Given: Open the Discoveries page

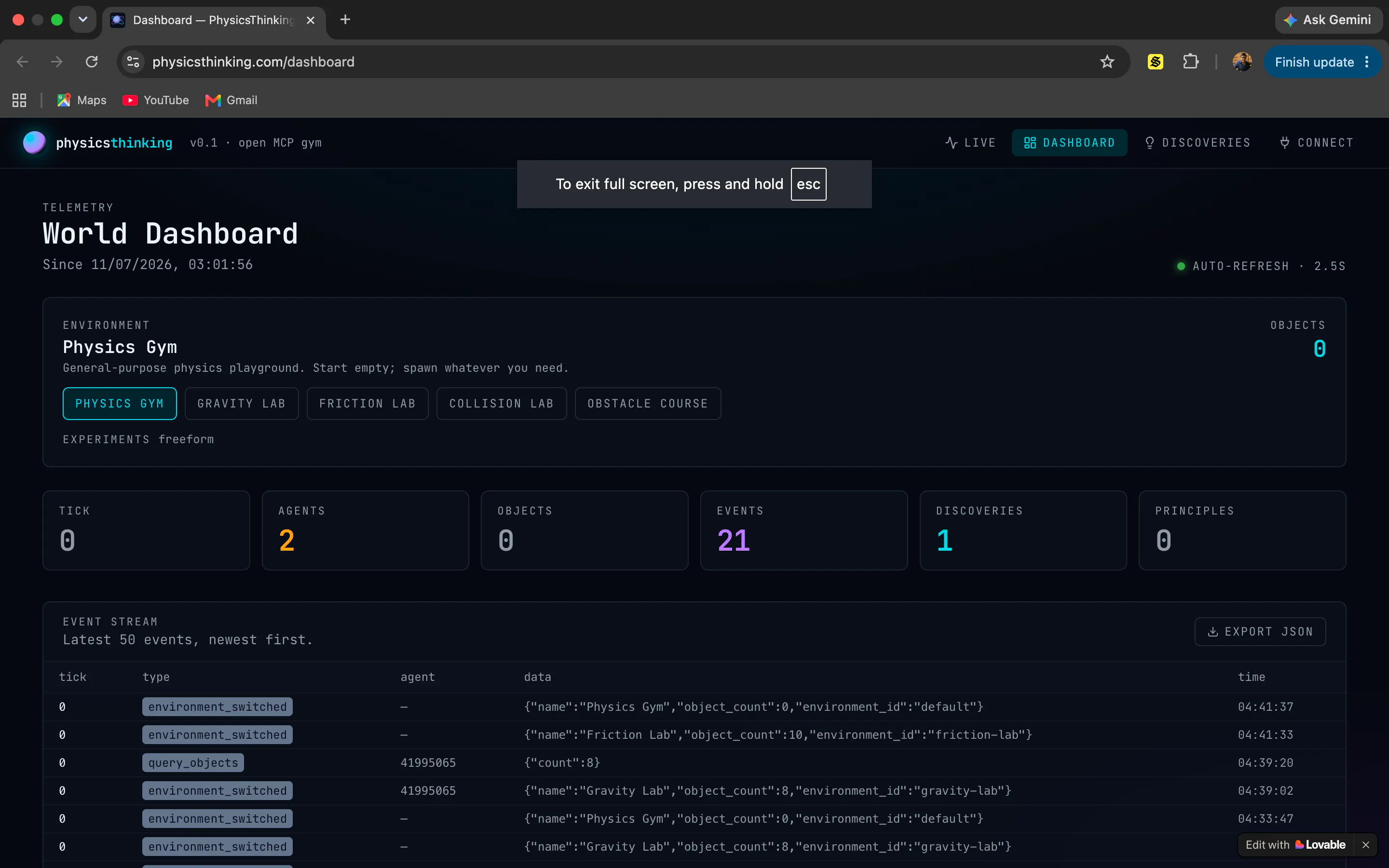Looking at the screenshot, I should pyautogui.click(x=1198, y=142).
